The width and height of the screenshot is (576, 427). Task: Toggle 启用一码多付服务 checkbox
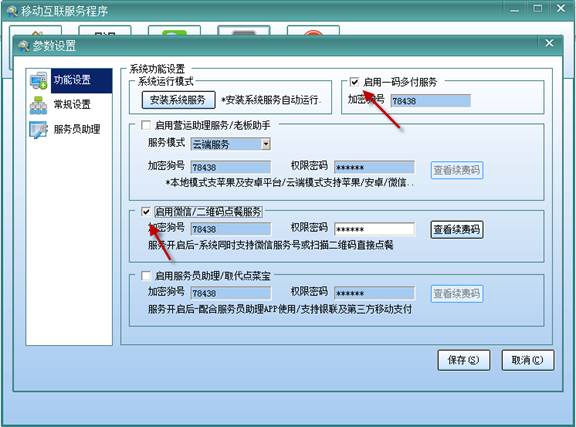pos(354,82)
